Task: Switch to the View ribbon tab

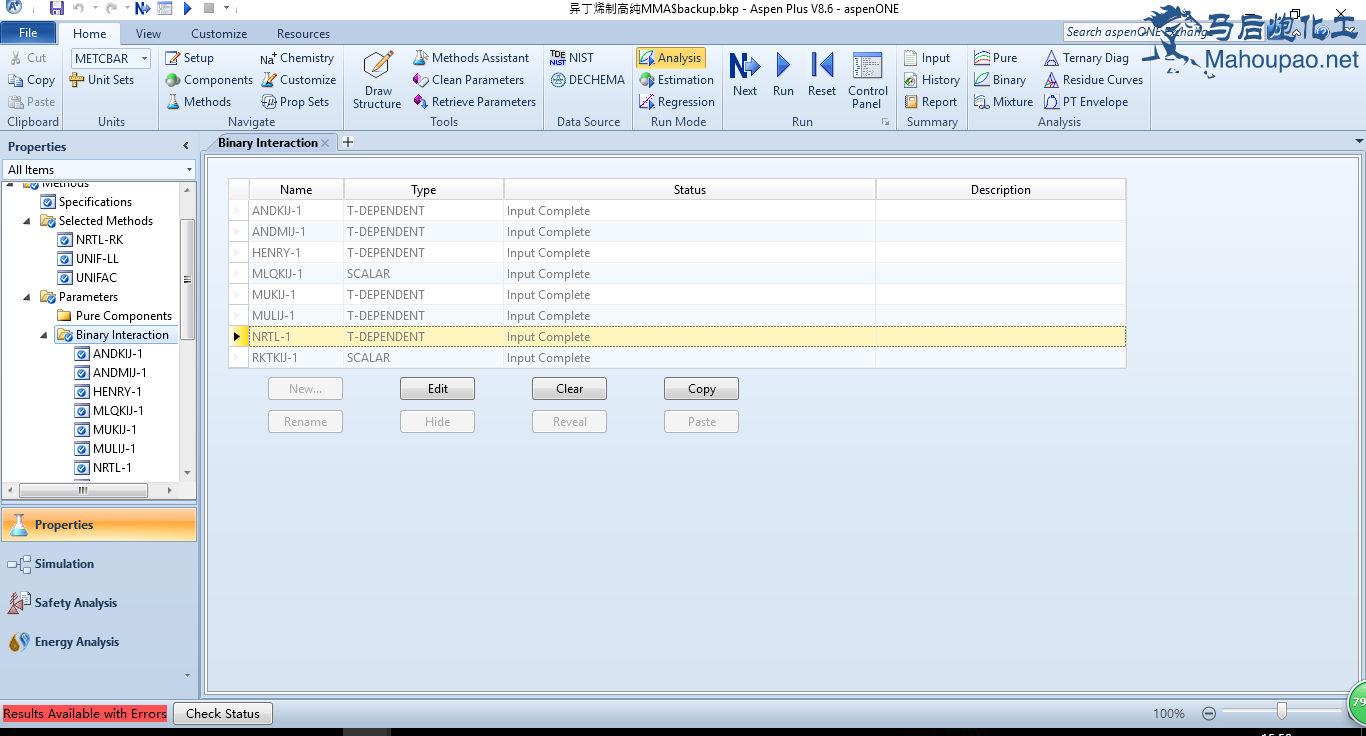Action: pos(148,33)
